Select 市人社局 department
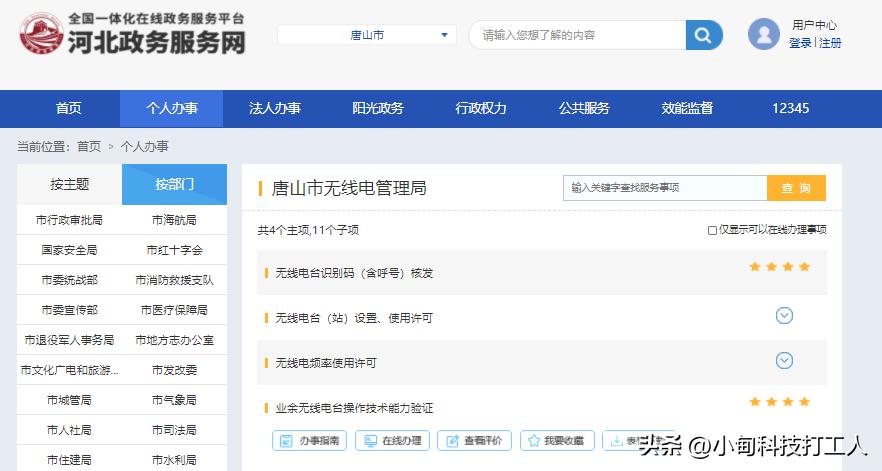882x471 pixels. pyautogui.click(x=69, y=430)
